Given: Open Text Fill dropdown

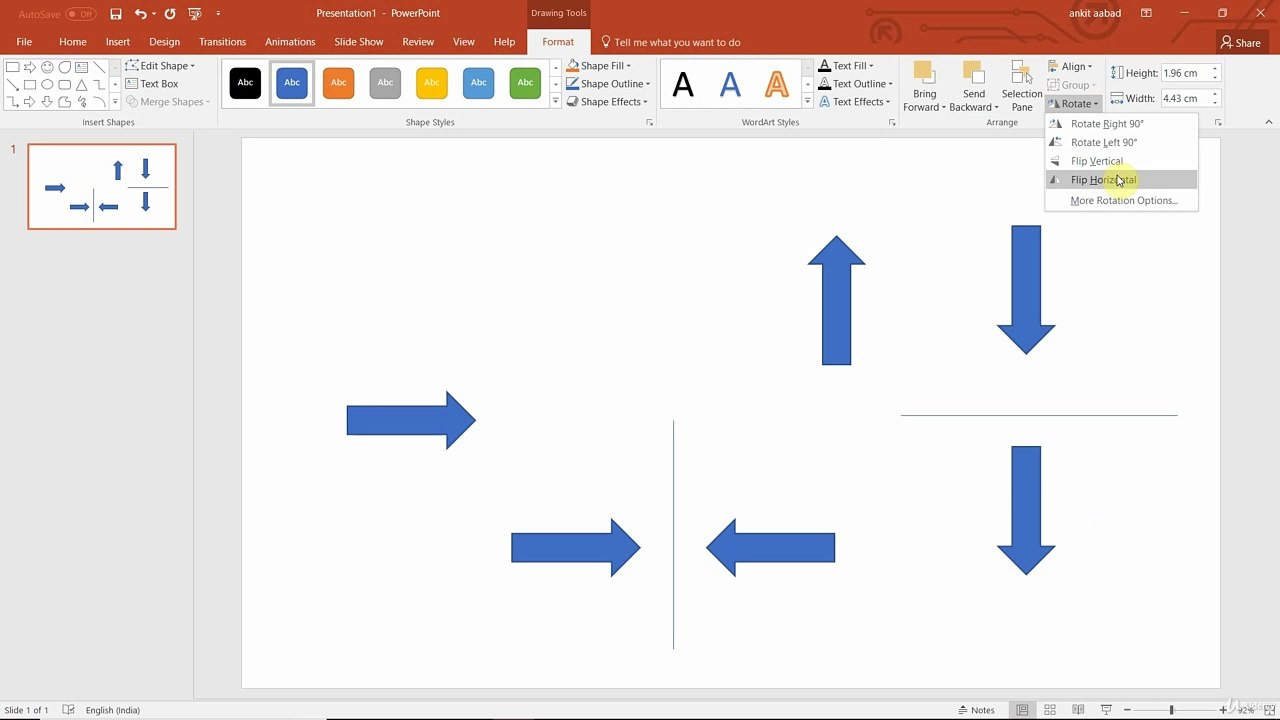Looking at the screenshot, I should (846, 66).
